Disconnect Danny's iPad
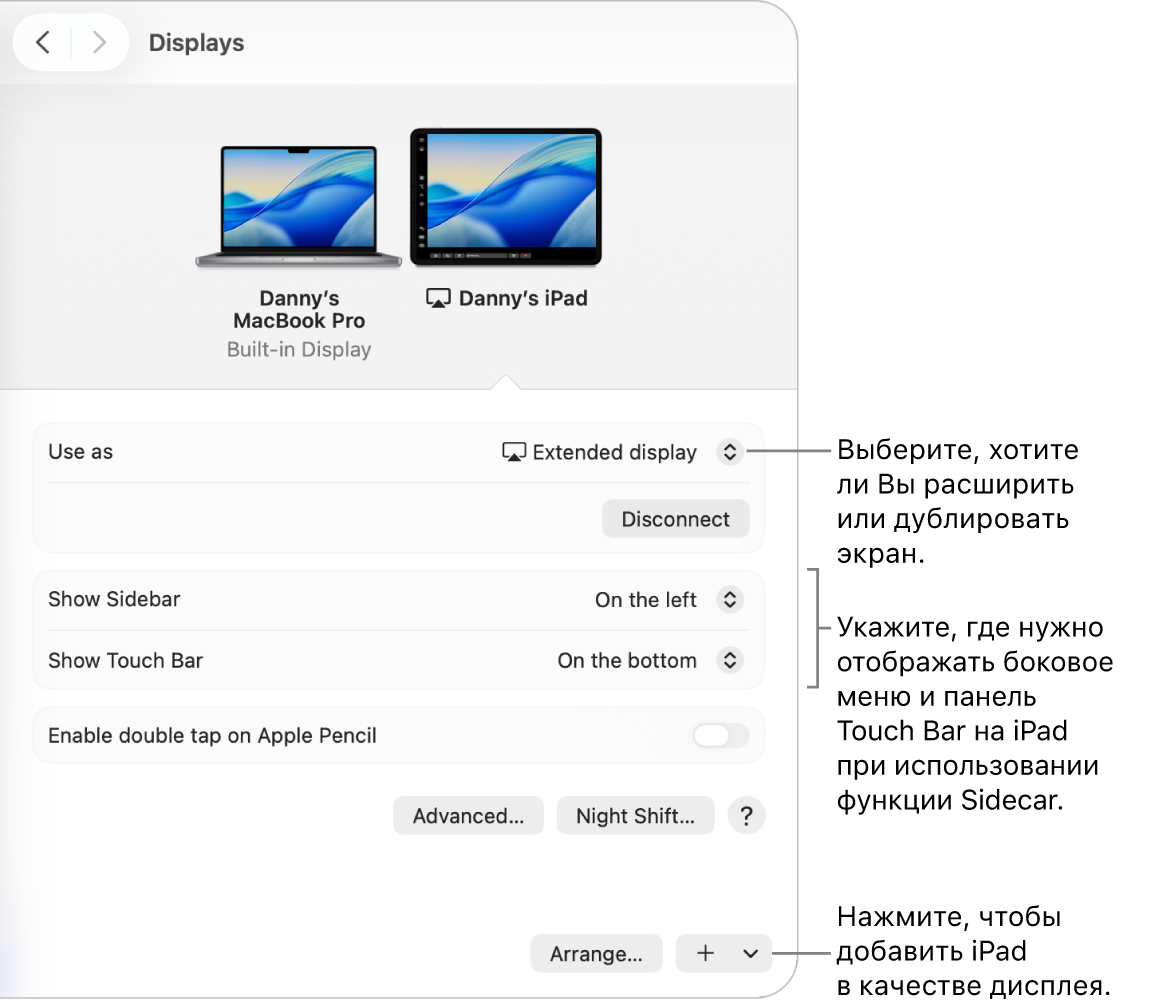This screenshot has height=1005, width=1162. pos(675,518)
